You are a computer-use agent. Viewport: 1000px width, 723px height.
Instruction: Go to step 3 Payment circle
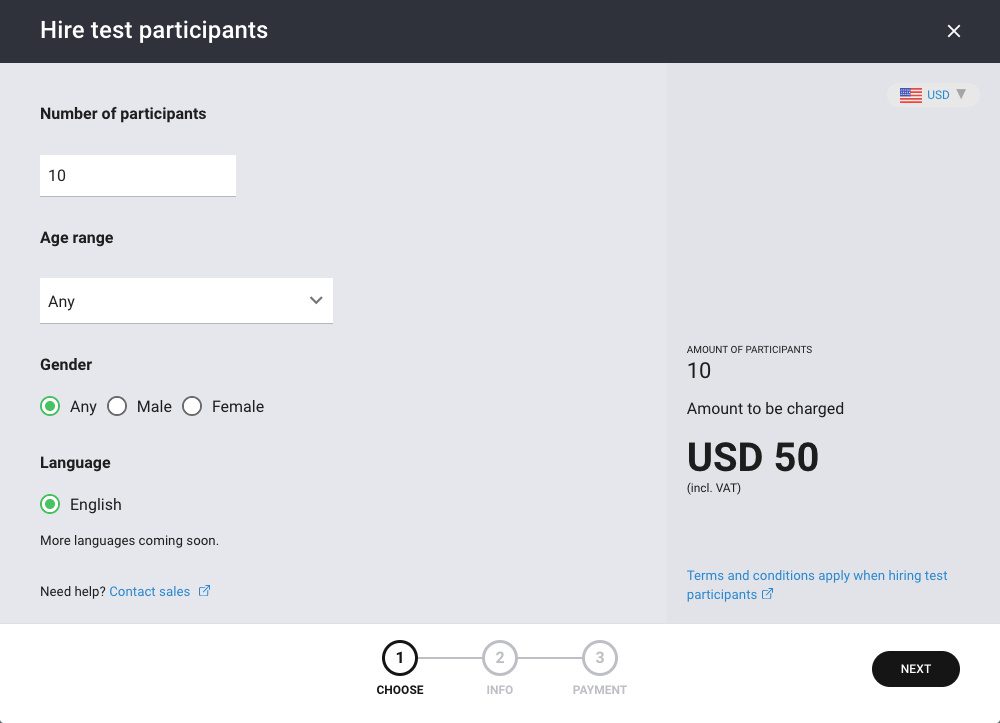tap(599, 658)
